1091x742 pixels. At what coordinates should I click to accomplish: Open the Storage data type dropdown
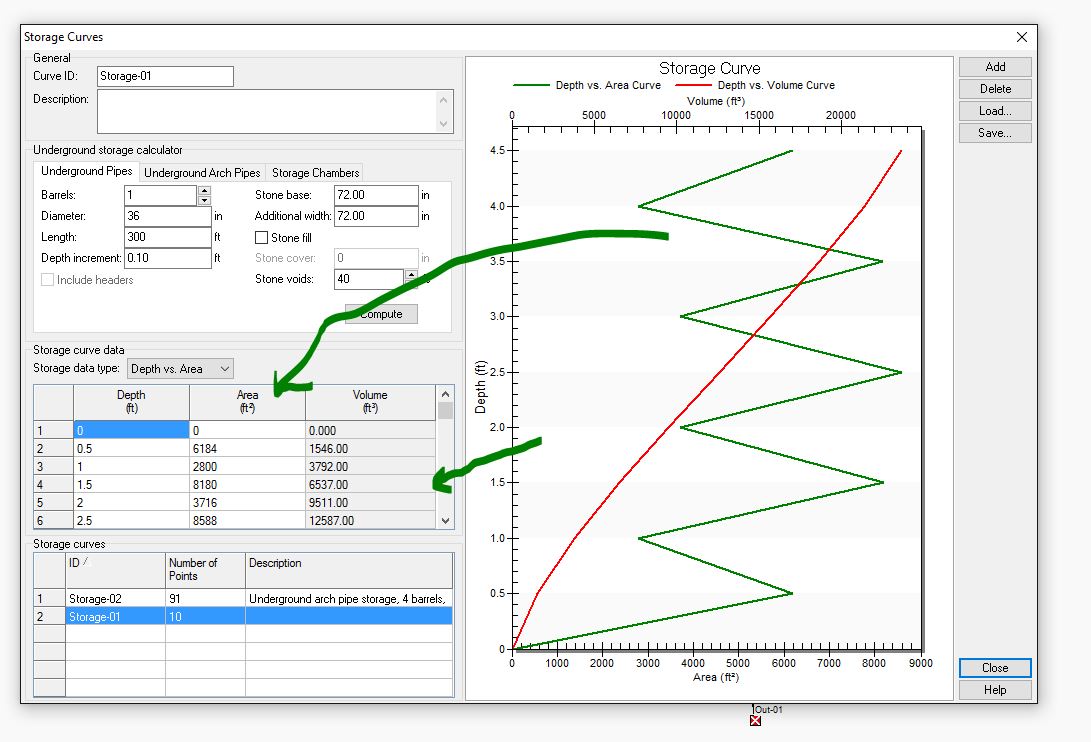(180, 369)
